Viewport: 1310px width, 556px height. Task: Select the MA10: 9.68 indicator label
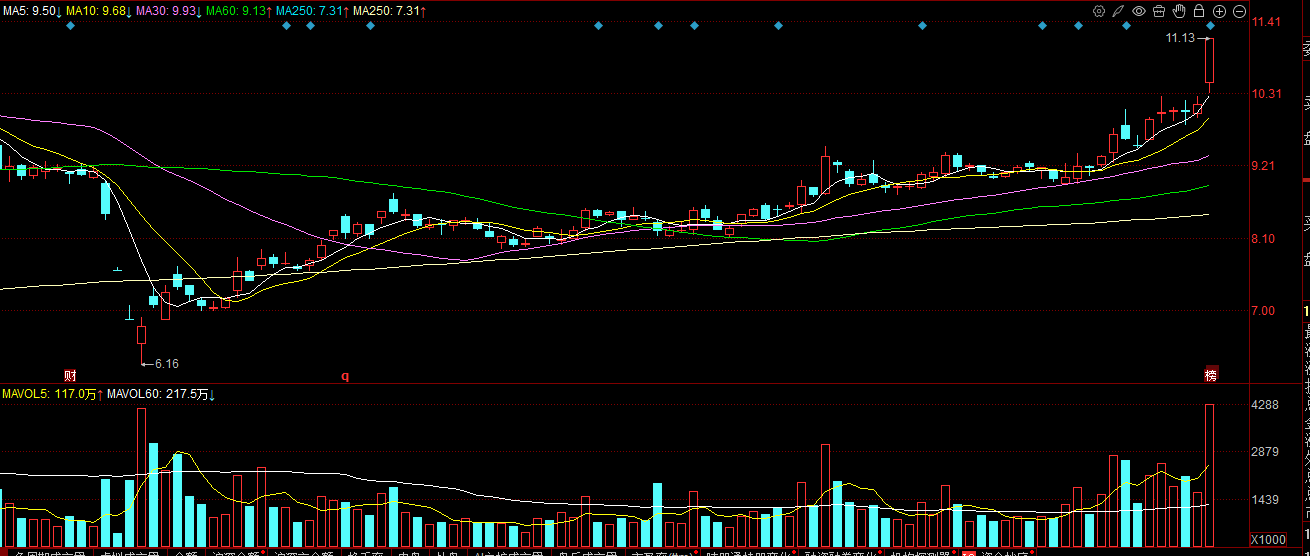99,10
